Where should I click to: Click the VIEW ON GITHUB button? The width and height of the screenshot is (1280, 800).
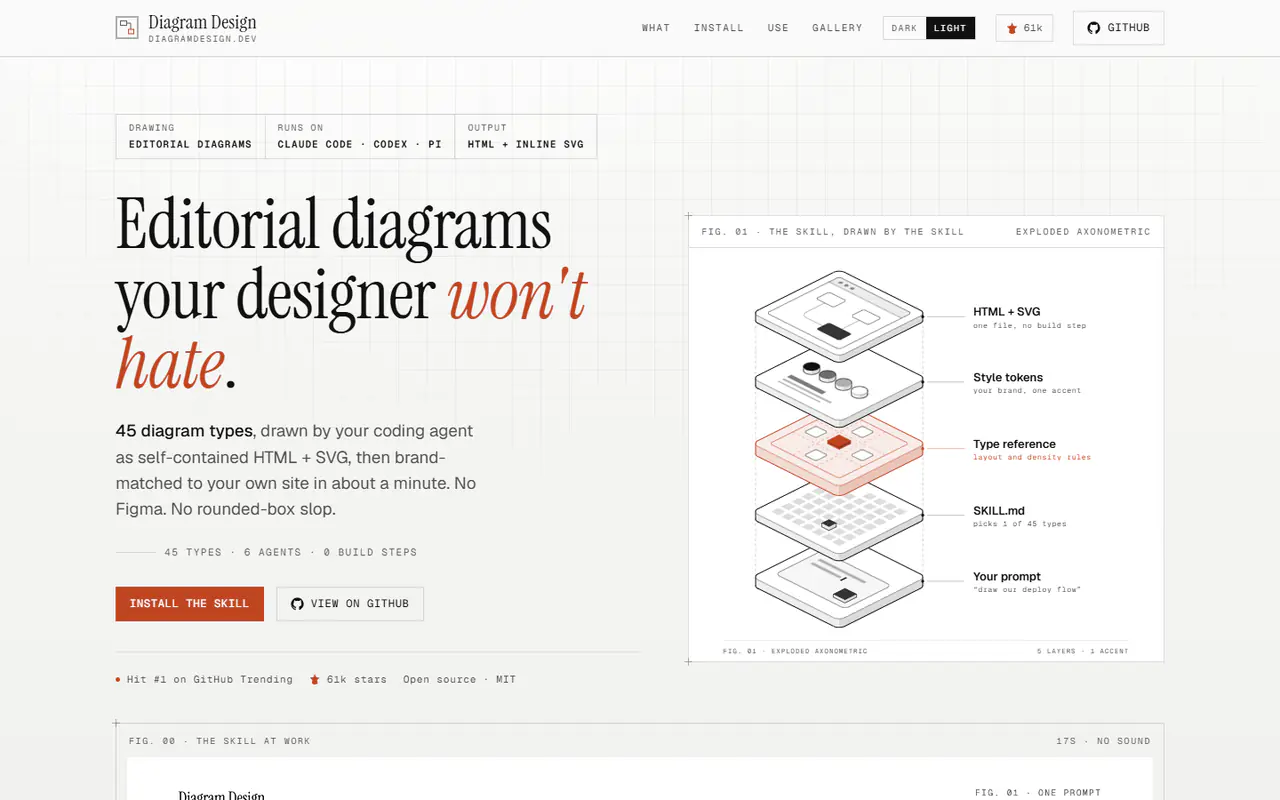(x=350, y=604)
